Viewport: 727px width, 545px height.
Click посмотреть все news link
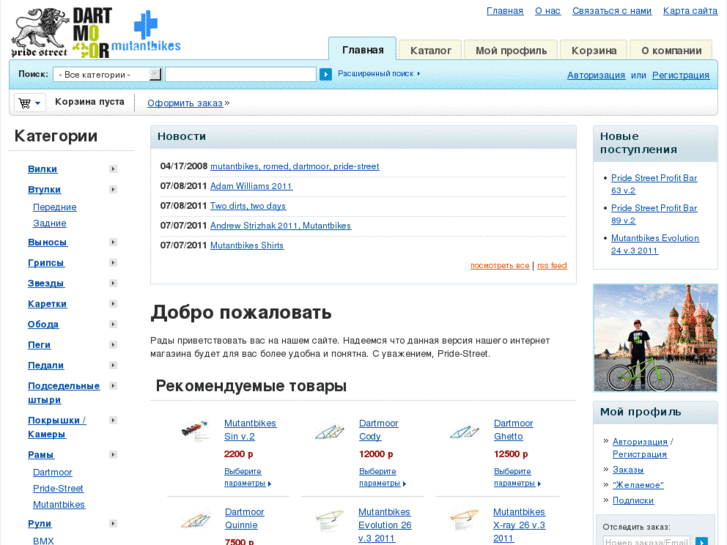point(499,265)
